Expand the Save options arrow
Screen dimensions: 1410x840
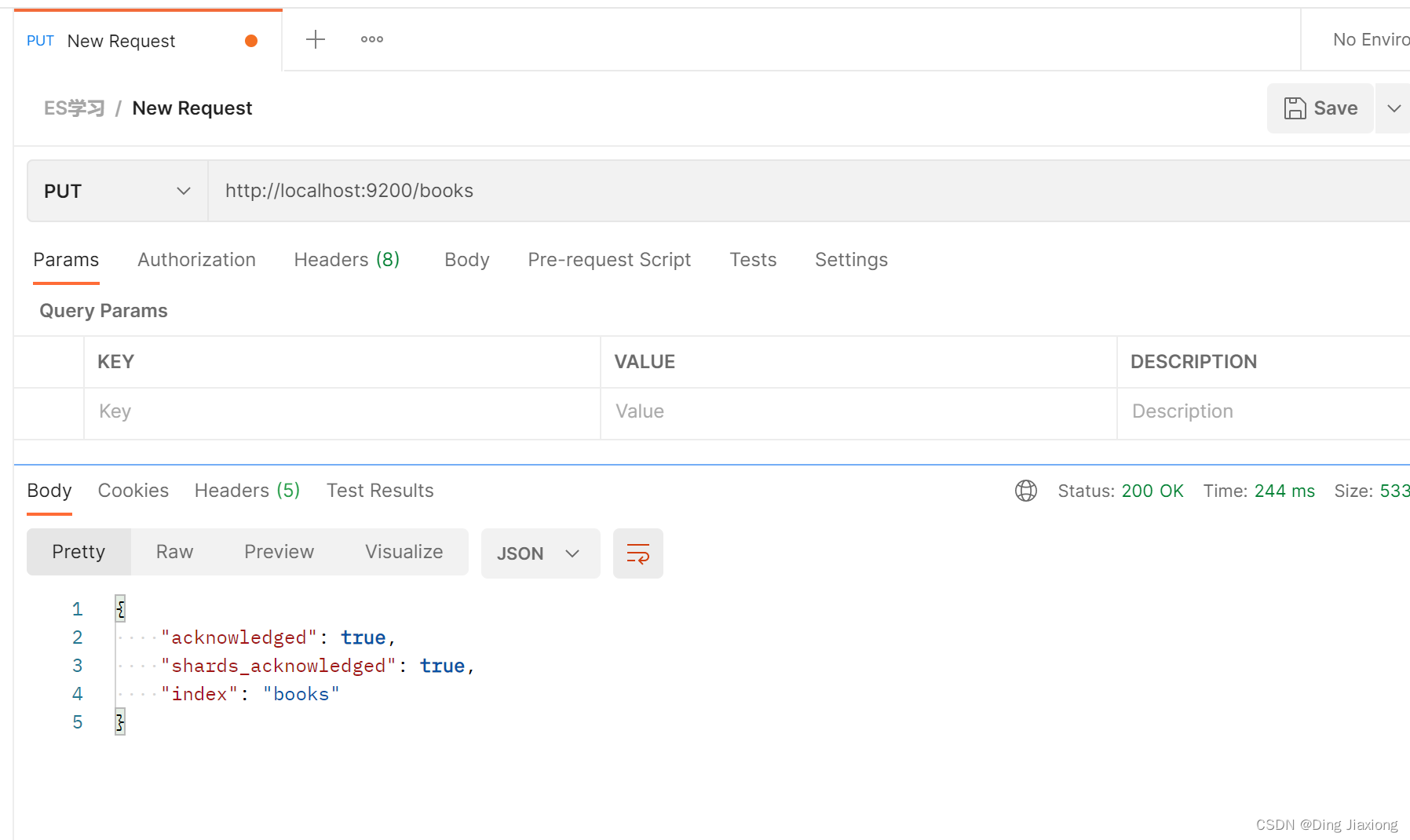tap(1394, 108)
